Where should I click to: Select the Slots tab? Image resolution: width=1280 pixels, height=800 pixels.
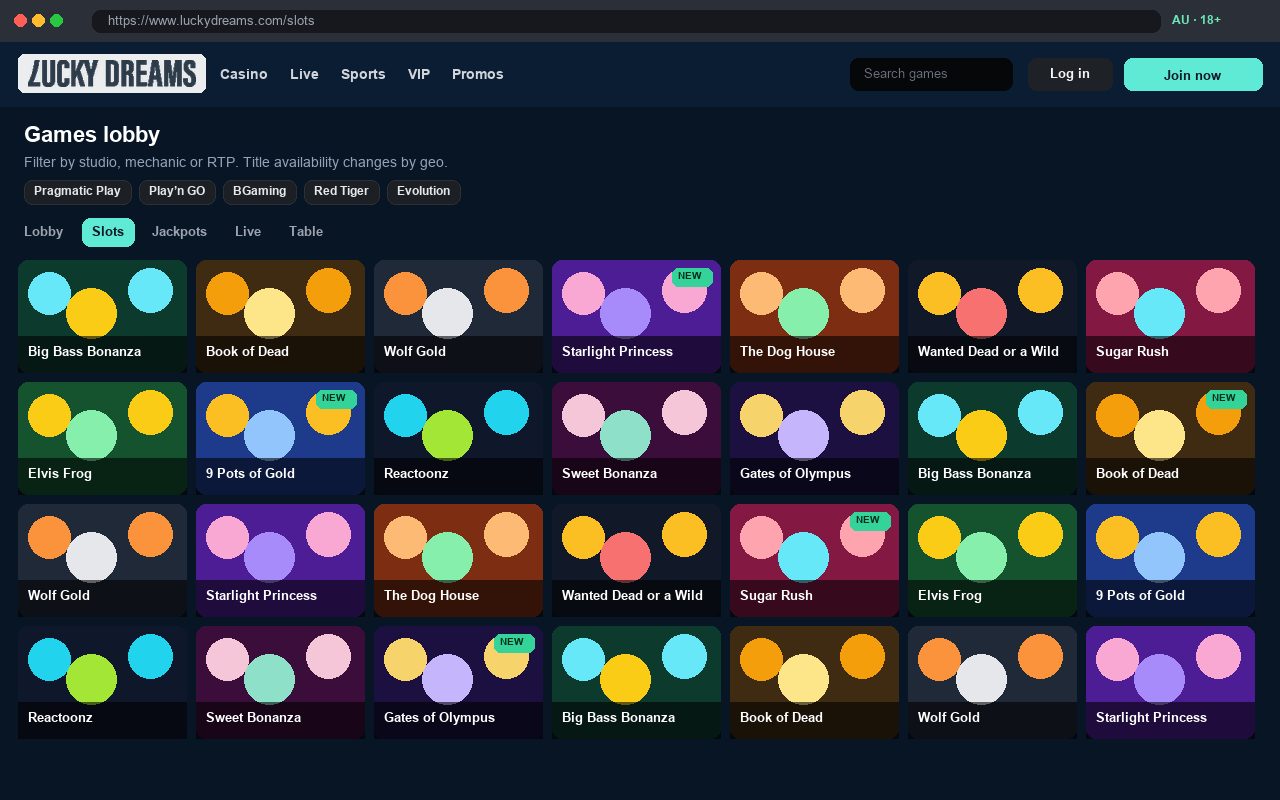tap(108, 232)
